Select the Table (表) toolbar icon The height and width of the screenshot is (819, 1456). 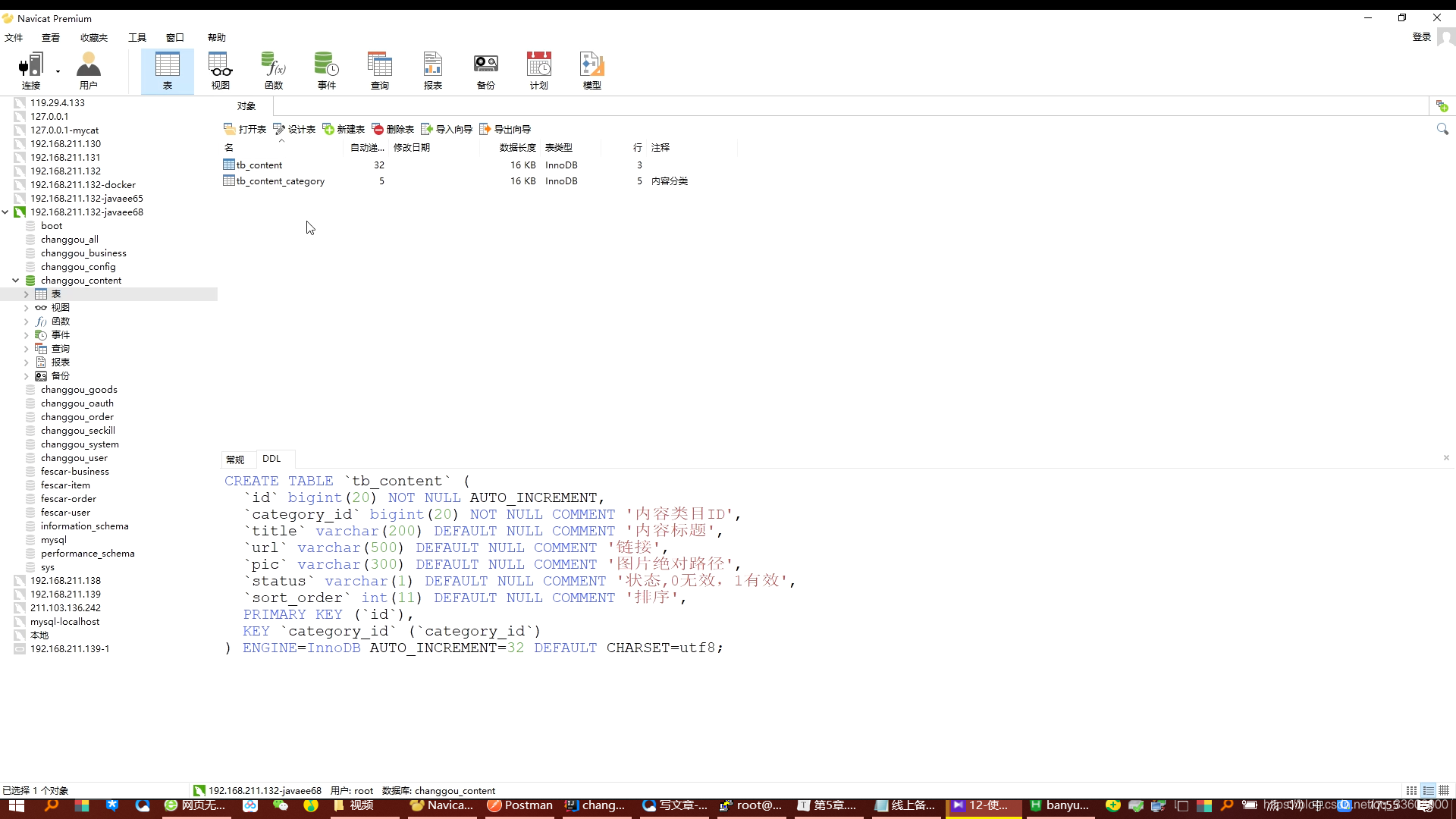168,71
